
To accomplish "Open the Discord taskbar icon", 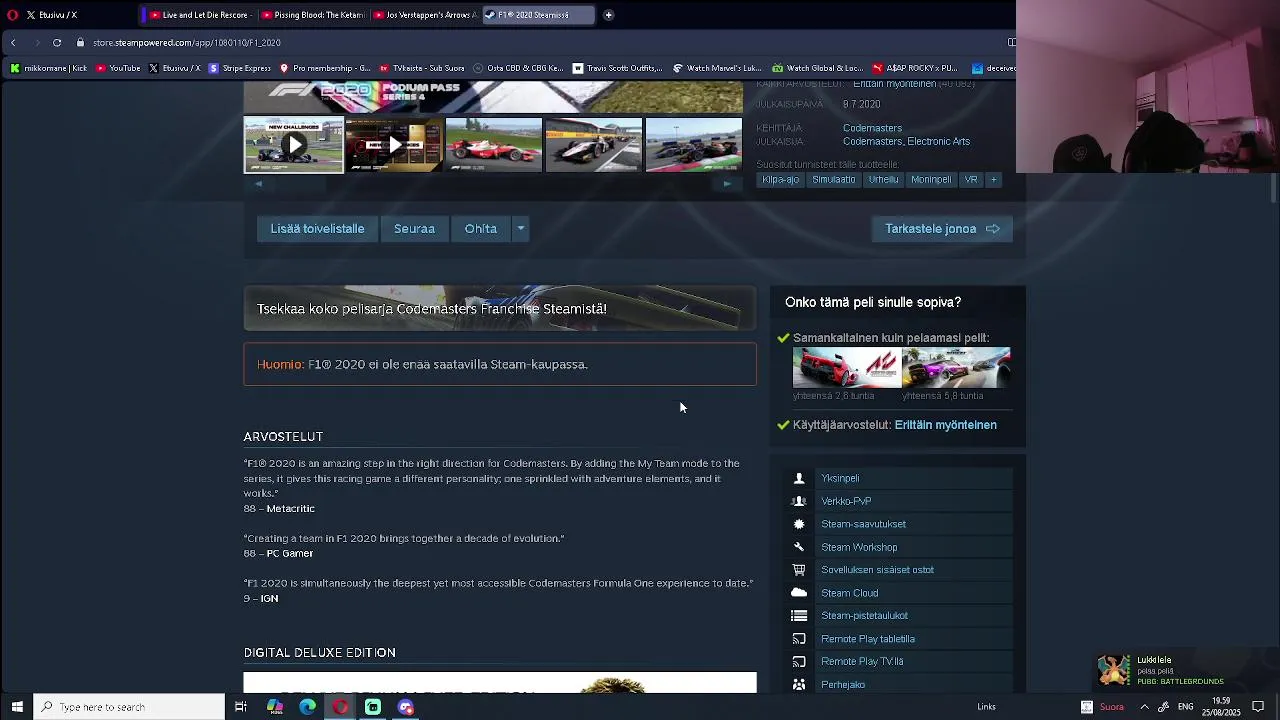I will 406,707.
